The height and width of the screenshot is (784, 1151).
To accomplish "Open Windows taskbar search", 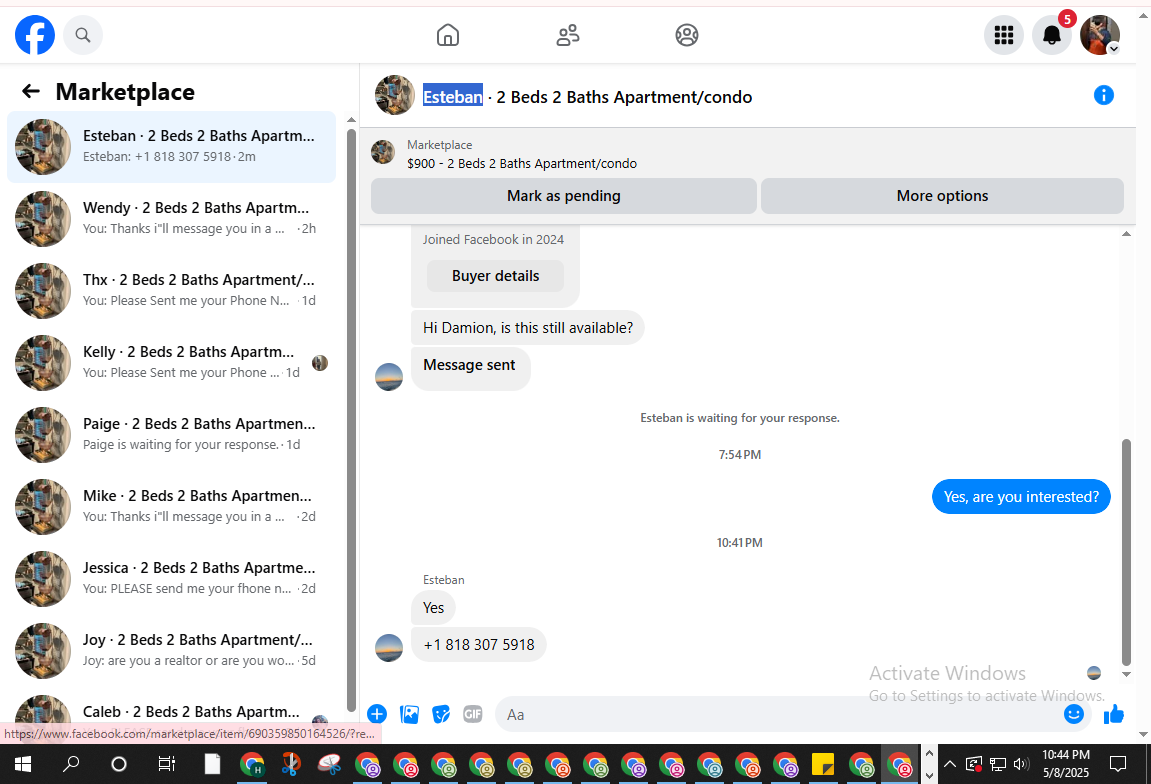I will pyautogui.click(x=71, y=765).
